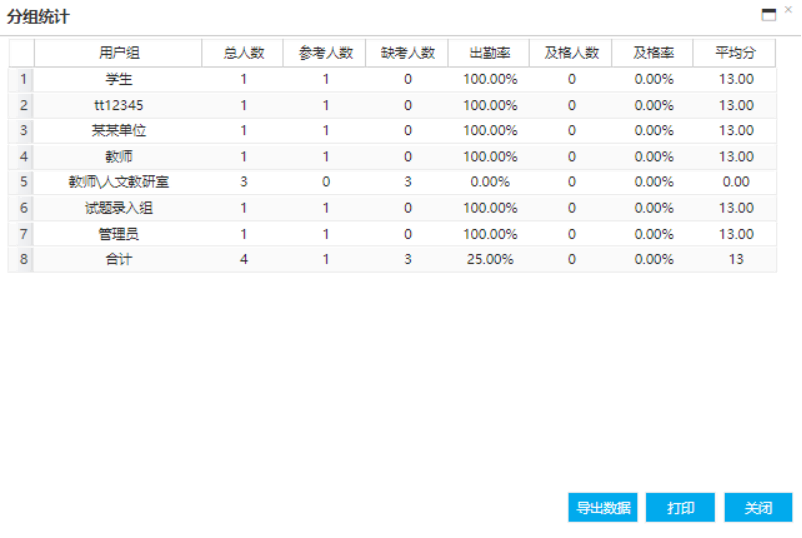This screenshot has height=538, width=802.
Task: Click the 总人数 column header
Action: click(242, 53)
